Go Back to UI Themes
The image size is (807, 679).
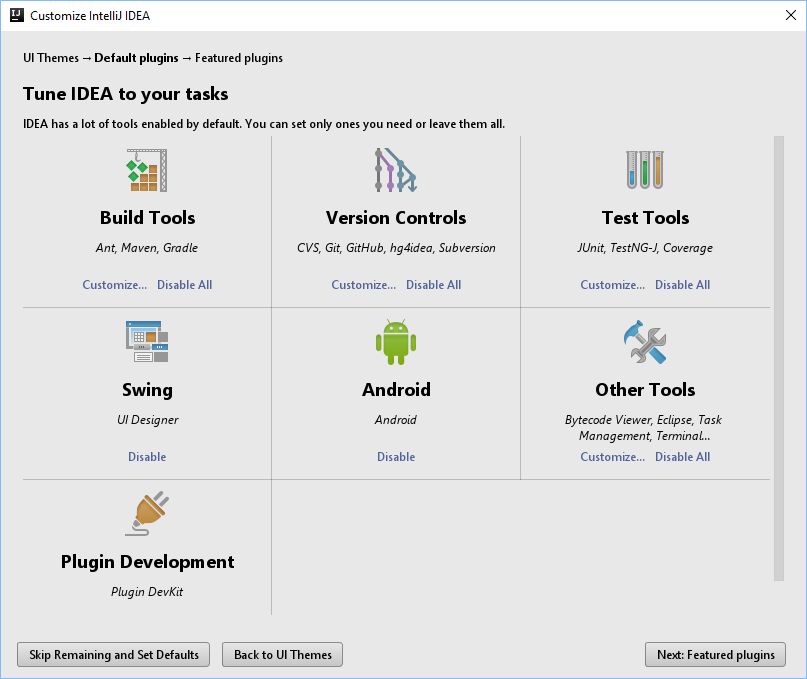click(283, 655)
